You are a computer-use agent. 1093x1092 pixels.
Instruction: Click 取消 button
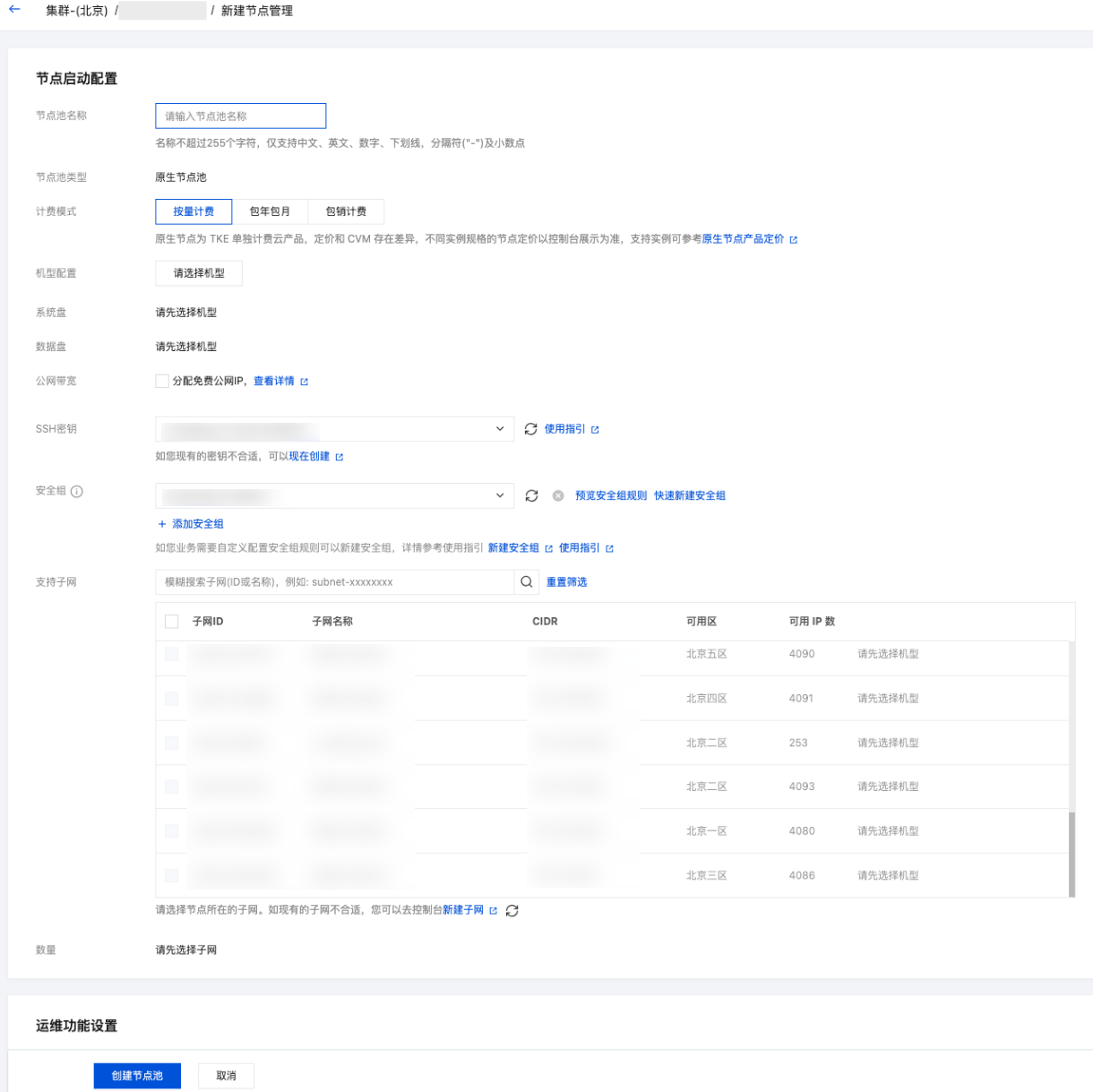(x=227, y=1076)
